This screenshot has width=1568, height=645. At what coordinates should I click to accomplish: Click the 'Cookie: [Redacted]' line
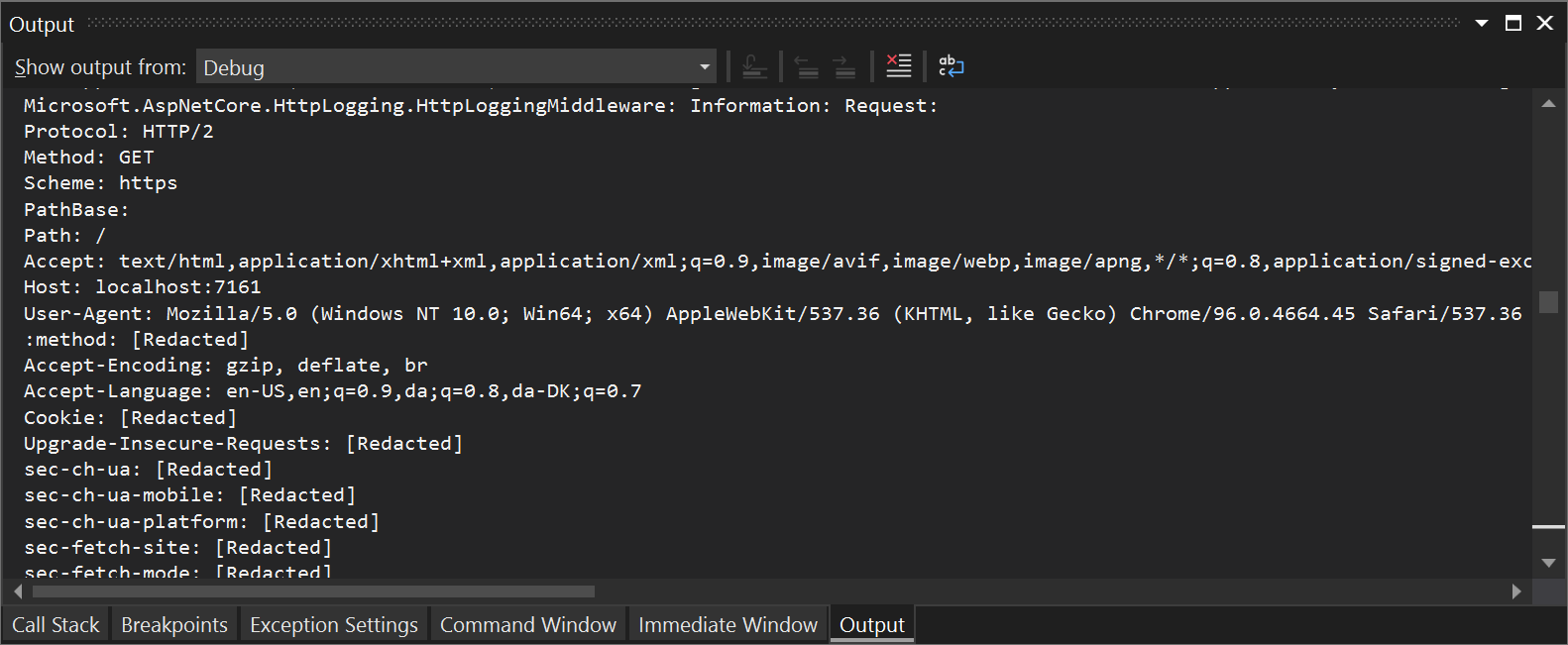[x=131, y=417]
